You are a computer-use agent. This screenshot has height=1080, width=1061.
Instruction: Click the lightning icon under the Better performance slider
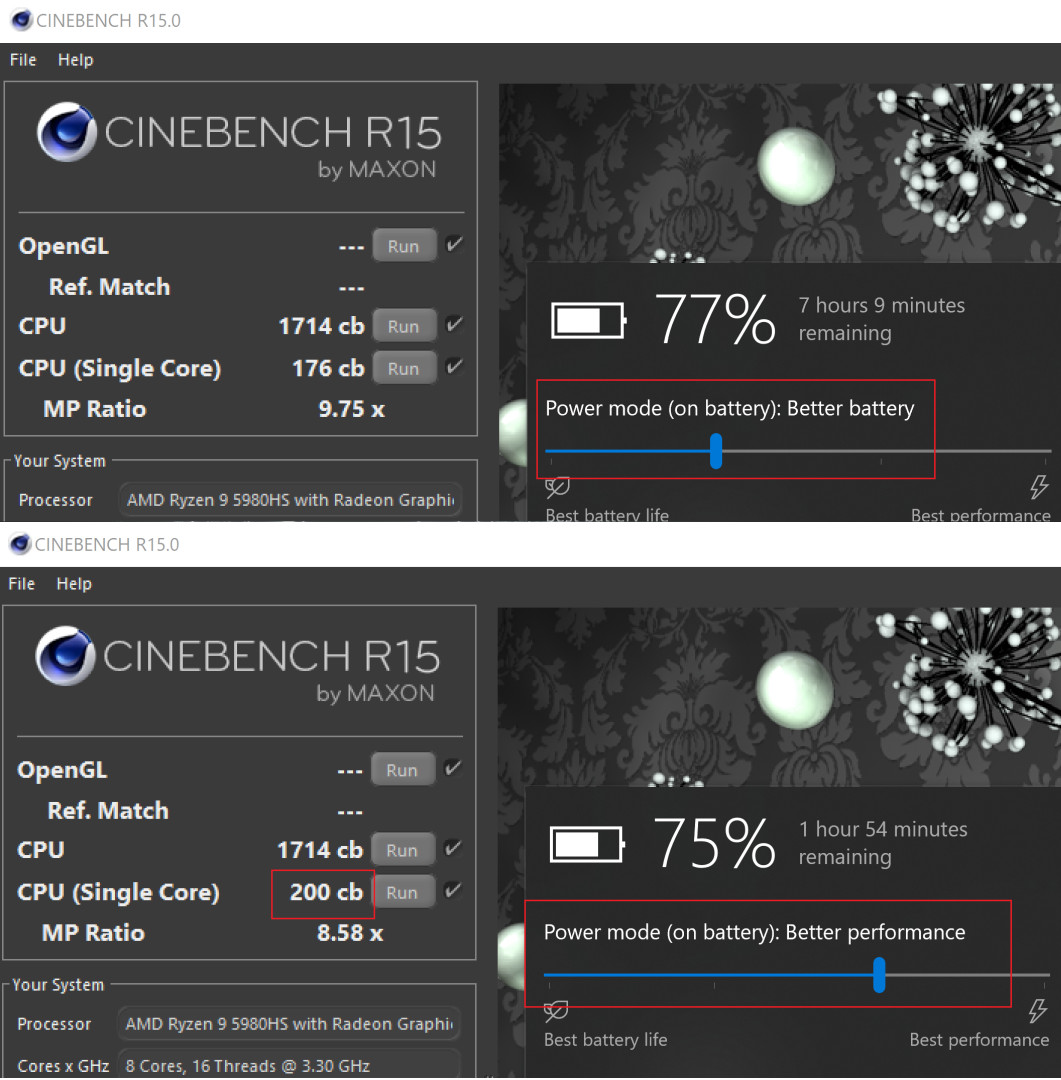[1038, 1011]
